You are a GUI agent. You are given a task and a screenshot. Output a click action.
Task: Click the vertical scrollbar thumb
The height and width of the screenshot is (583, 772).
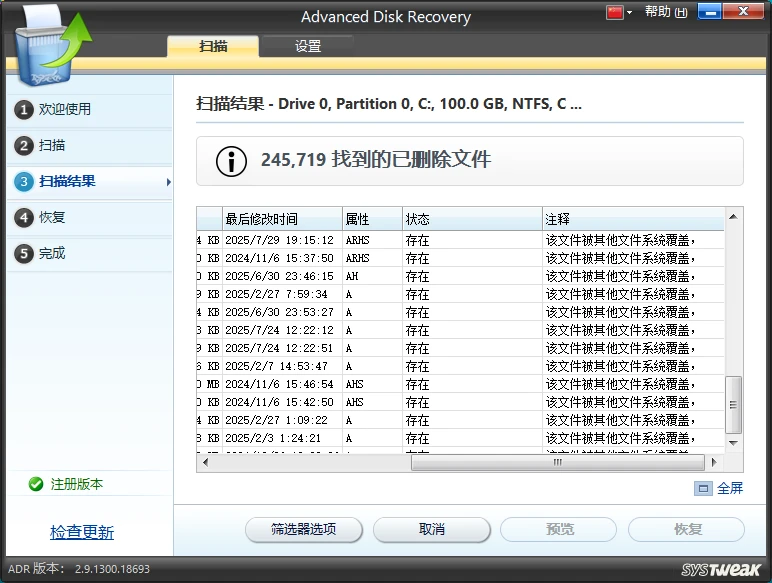pos(733,405)
